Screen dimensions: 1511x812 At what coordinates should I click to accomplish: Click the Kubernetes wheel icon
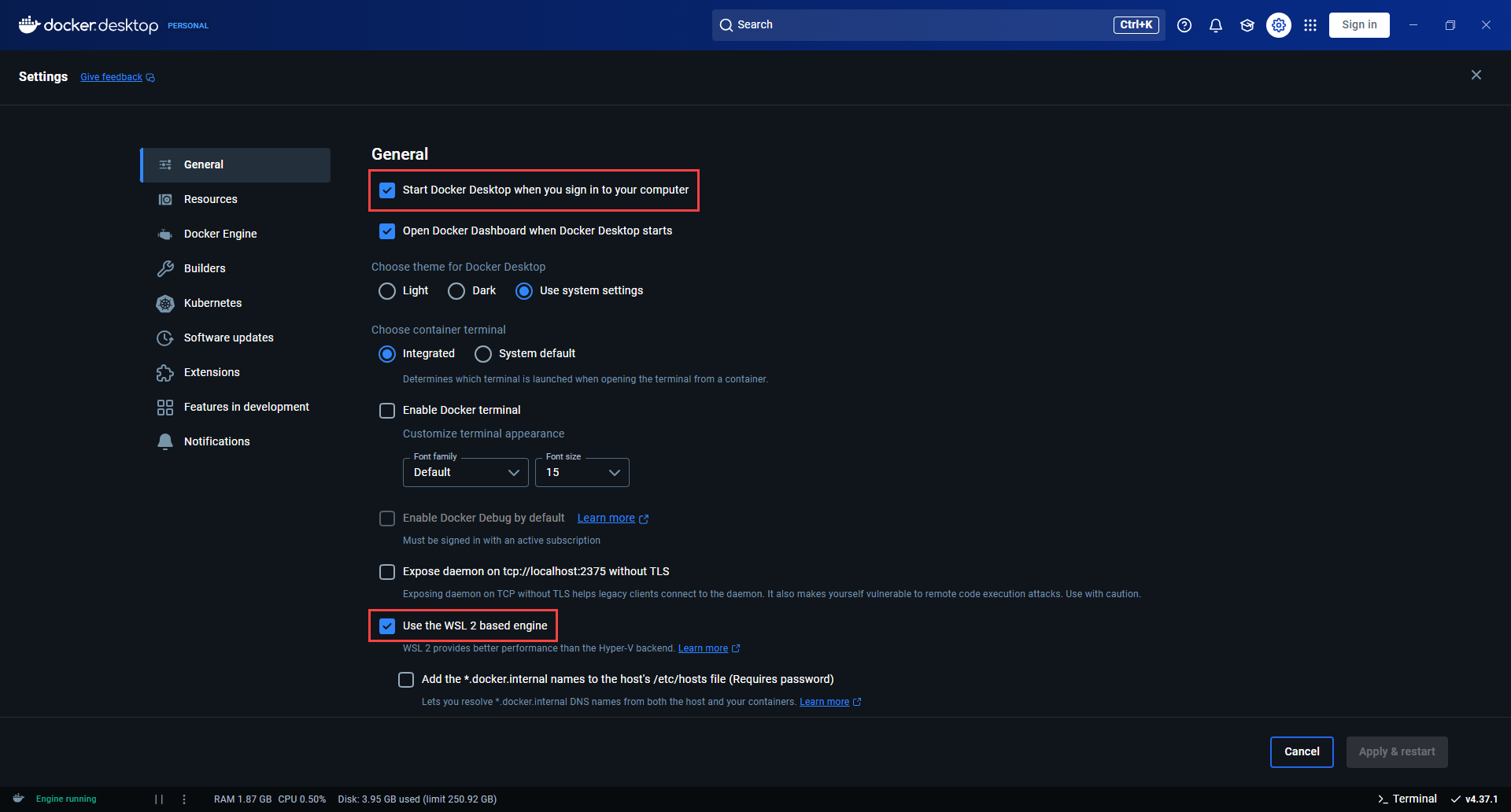pos(165,303)
